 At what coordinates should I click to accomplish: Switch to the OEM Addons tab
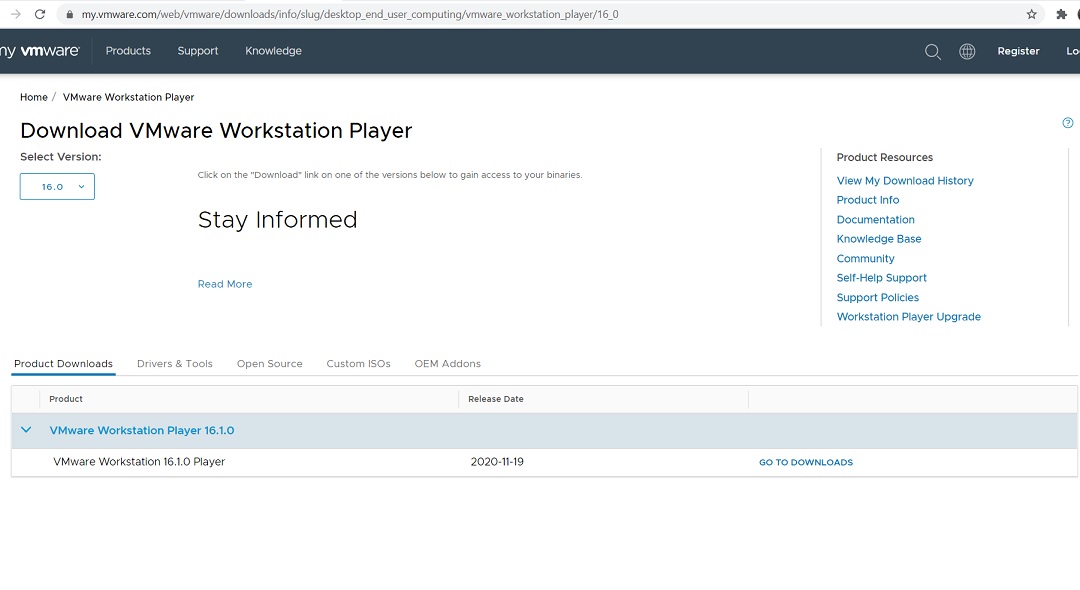(x=448, y=364)
